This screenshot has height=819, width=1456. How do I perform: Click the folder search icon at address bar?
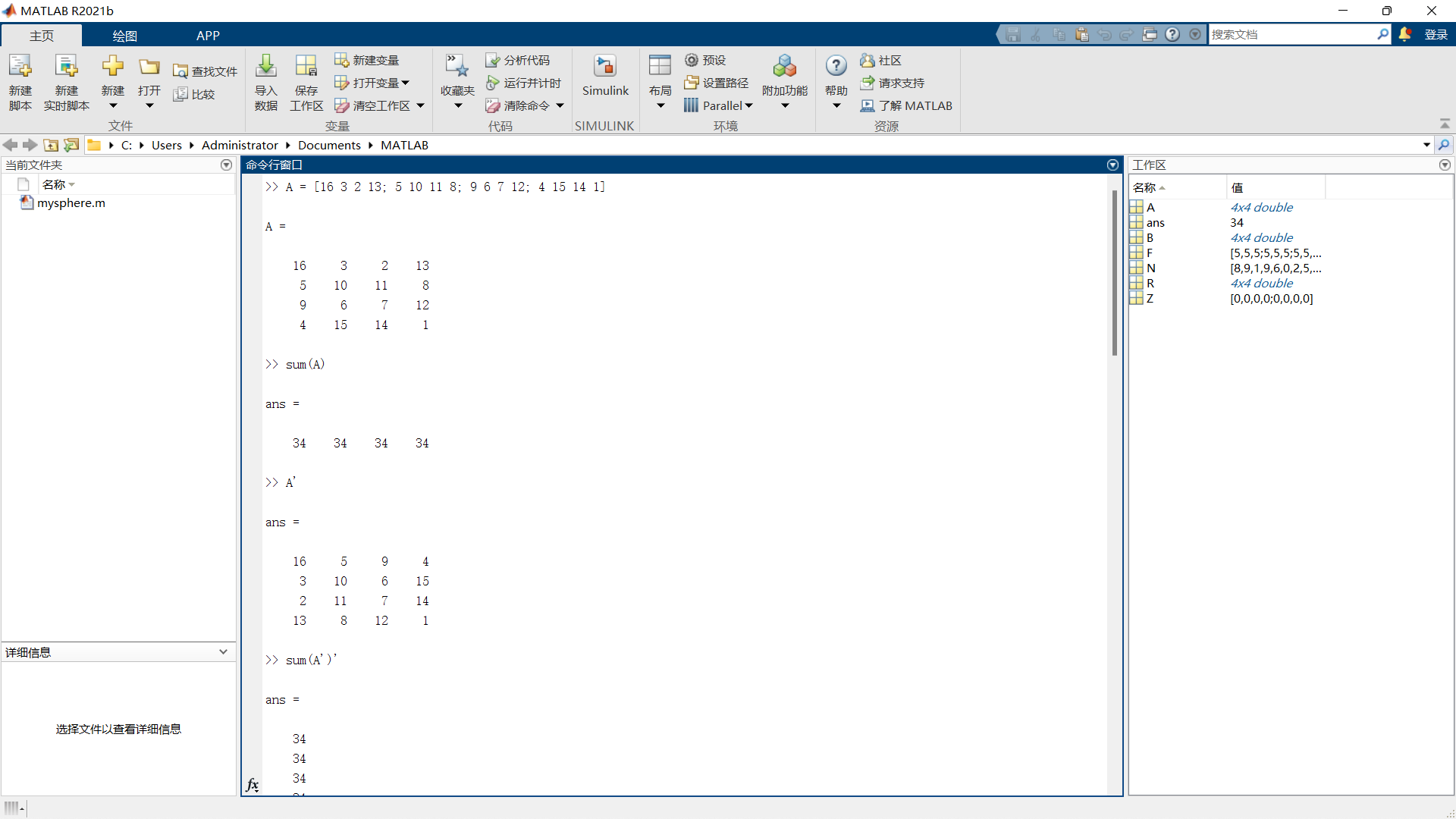(x=1444, y=145)
